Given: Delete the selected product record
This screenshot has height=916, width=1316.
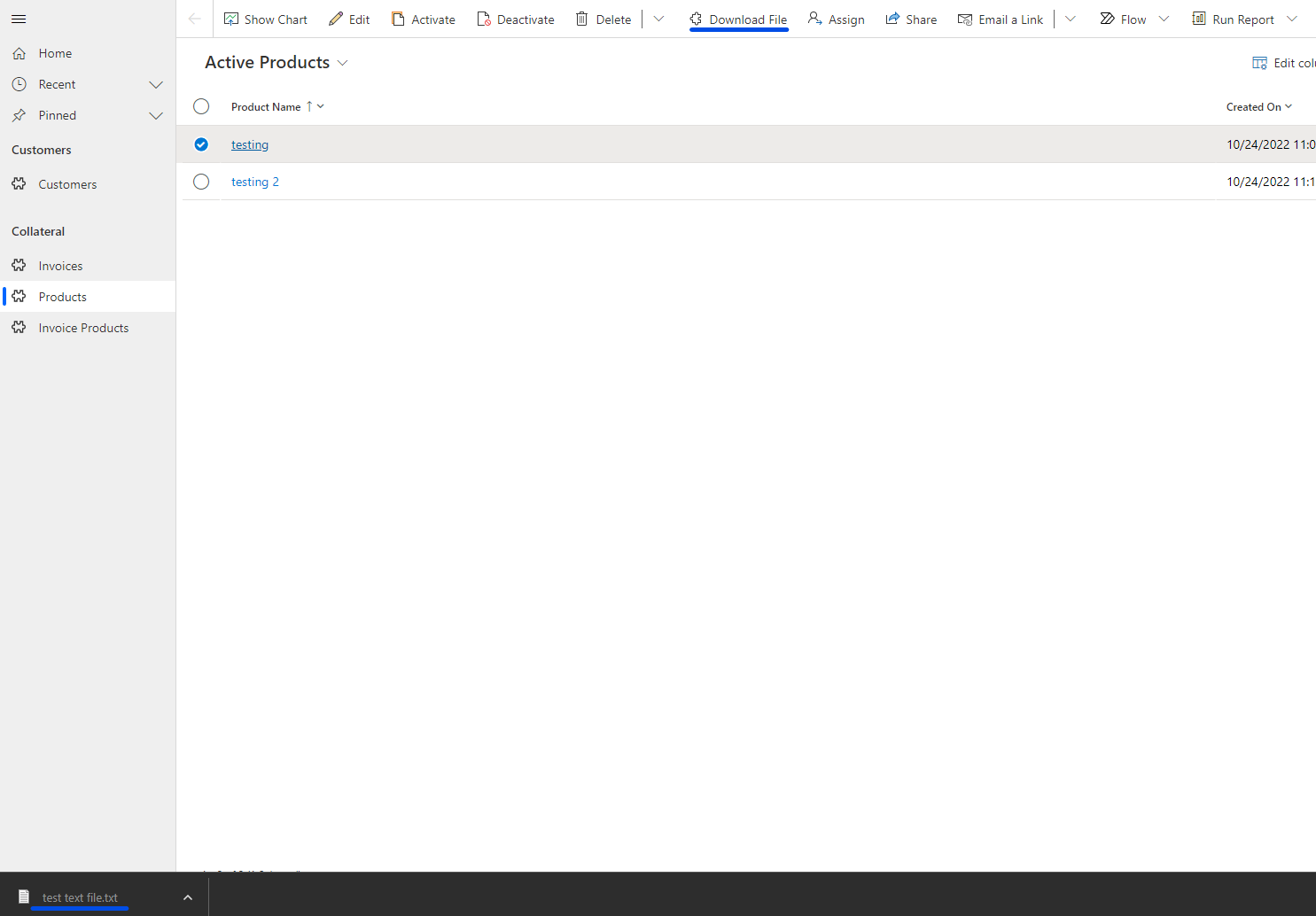Looking at the screenshot, I should pyautogui.click(x=603, y=19).
